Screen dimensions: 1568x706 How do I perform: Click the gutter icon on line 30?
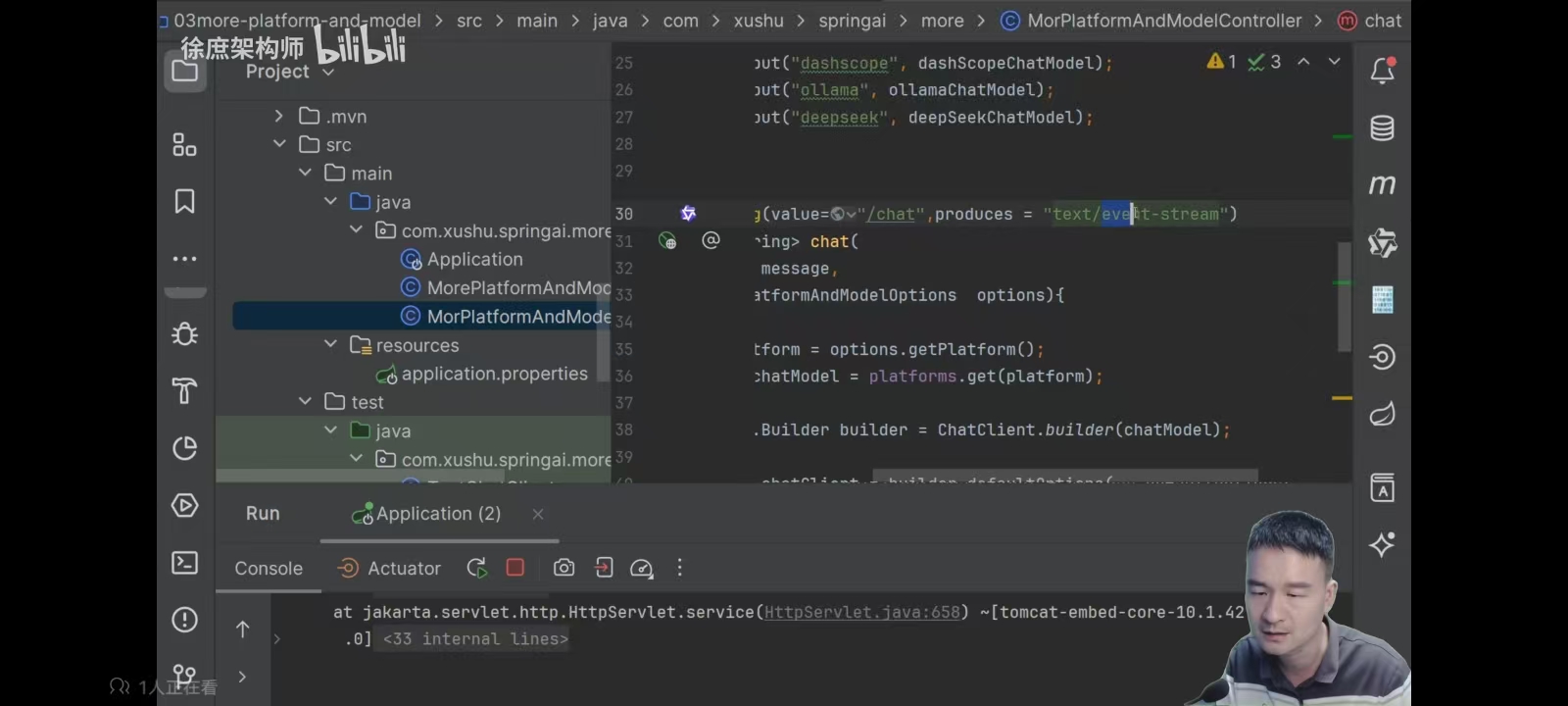[x=688, y=213]
